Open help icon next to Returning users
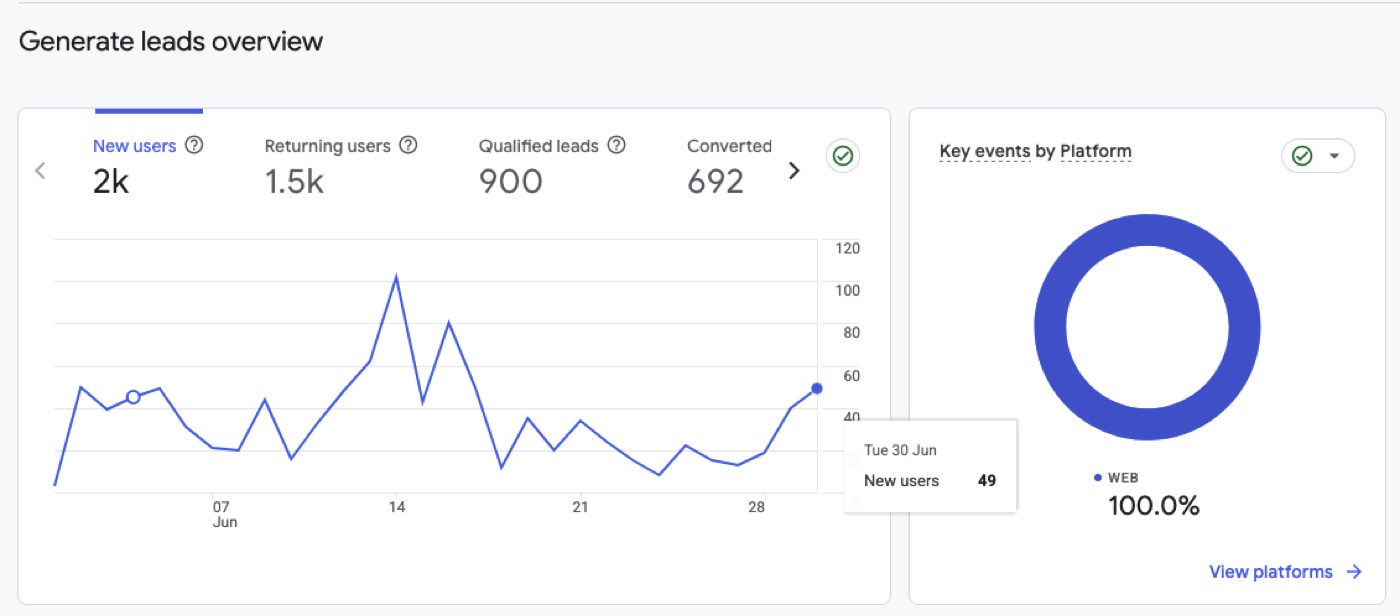This screenshot has height=616, width=1400. tap(408, 145)
